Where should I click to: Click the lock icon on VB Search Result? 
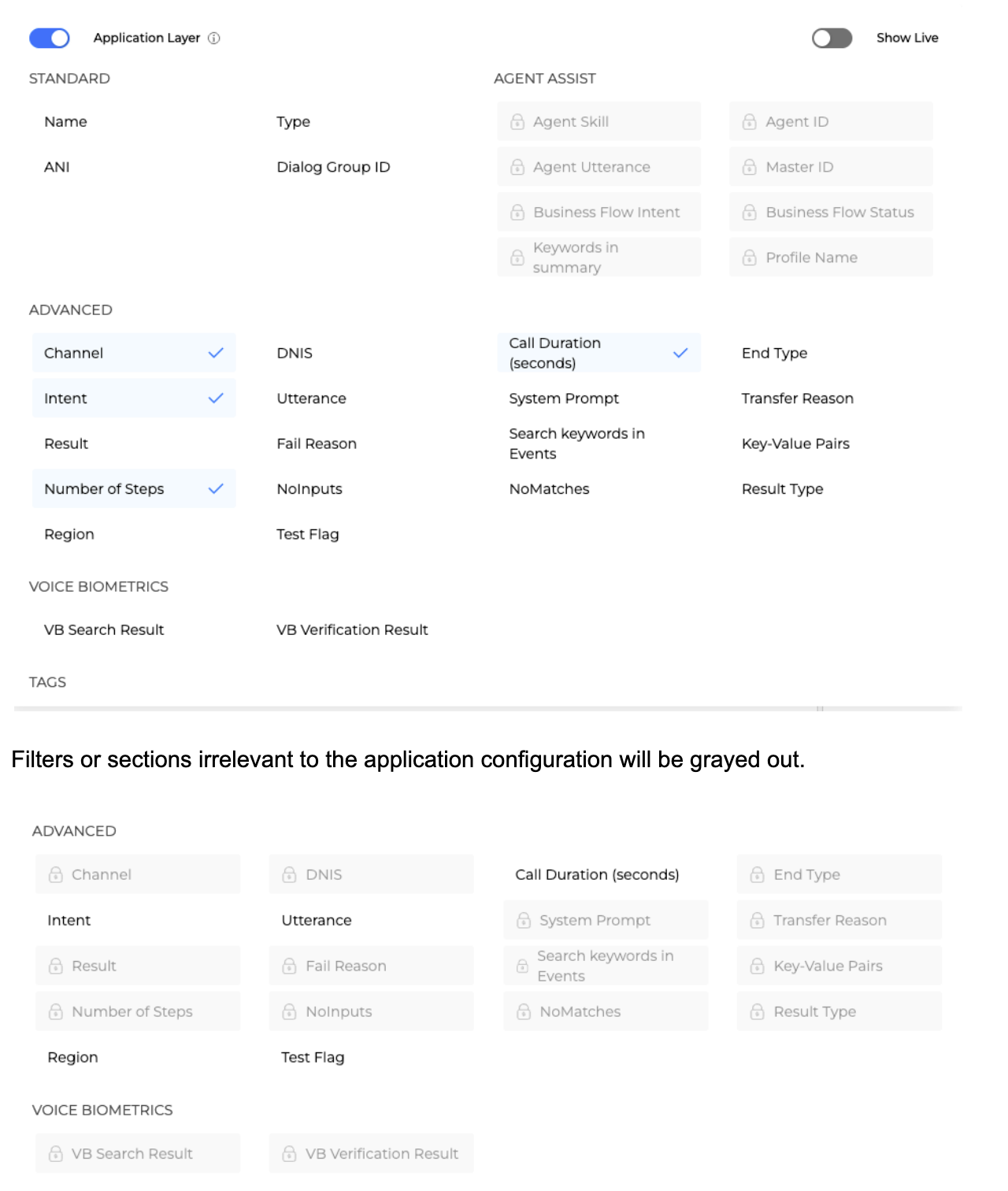point(56,1154)
